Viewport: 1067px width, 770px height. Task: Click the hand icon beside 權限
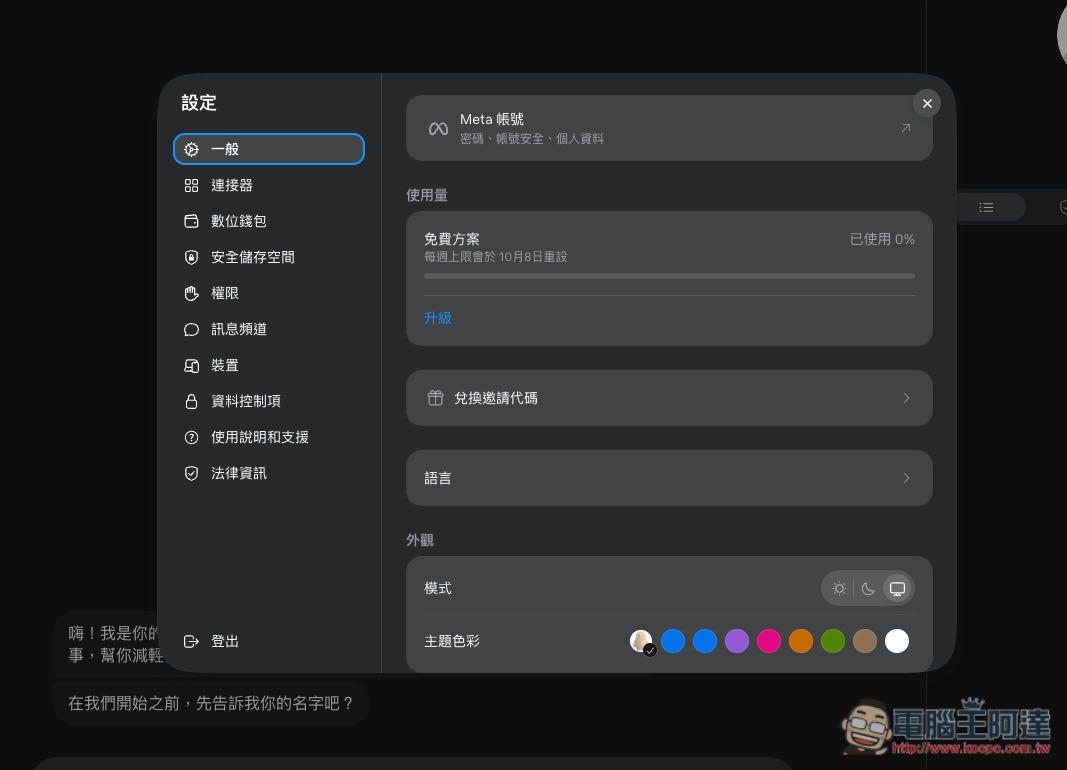coord(191,293)
